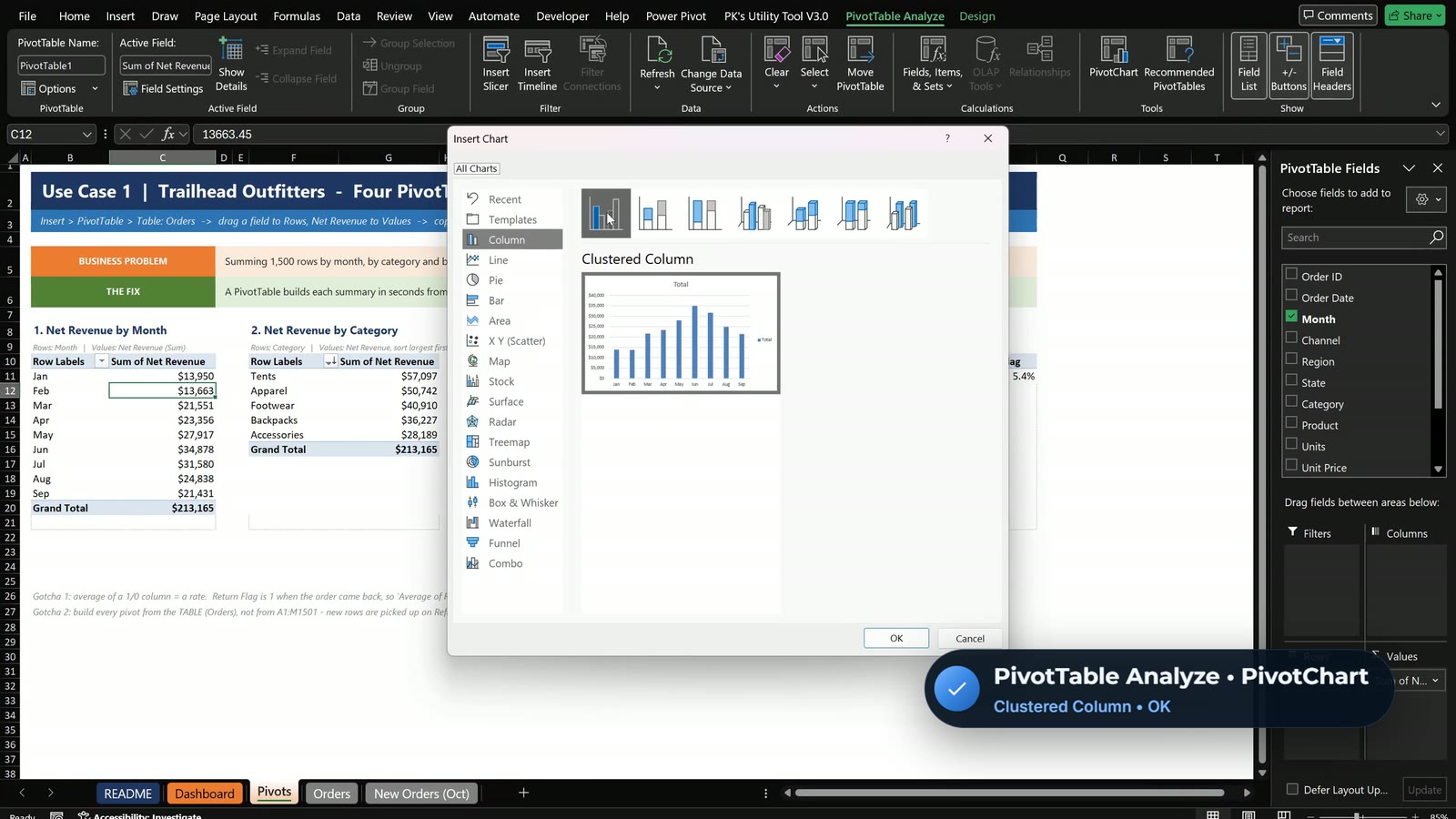Viewport: 1456px width, 819px height.
Task: Select the Stacked Column chart subtype
Action: (655, 214)
